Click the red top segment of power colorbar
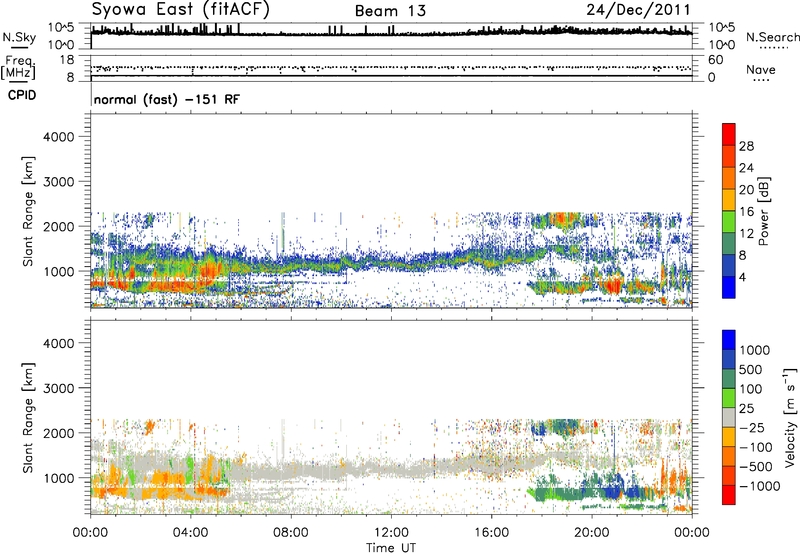 tap(729, 134)
